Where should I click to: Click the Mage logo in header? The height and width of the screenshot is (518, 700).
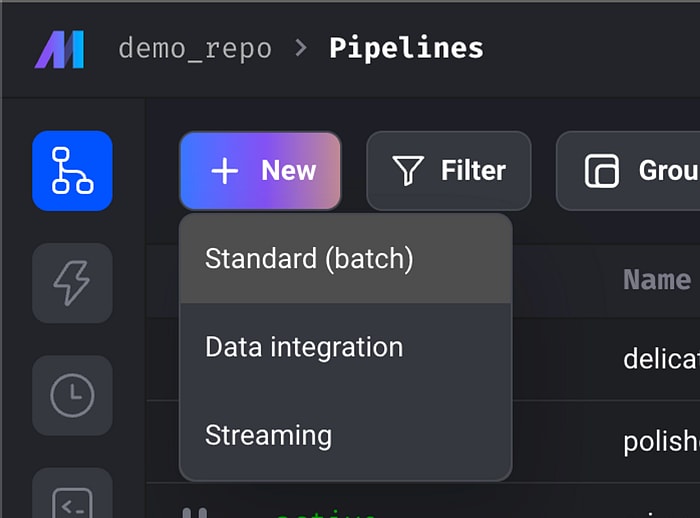(59, 49)
